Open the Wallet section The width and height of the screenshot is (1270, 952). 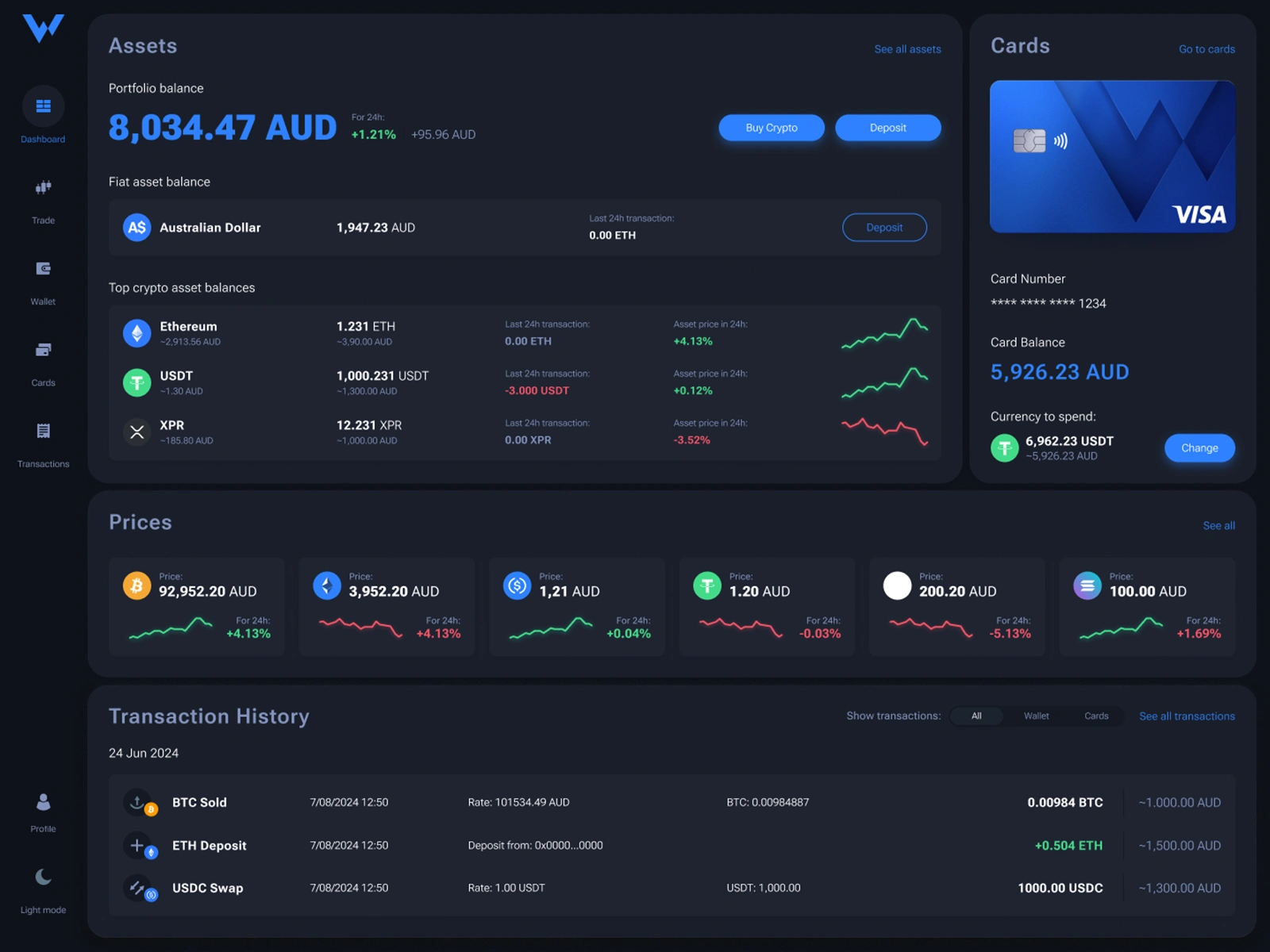[x=43, y=268]
